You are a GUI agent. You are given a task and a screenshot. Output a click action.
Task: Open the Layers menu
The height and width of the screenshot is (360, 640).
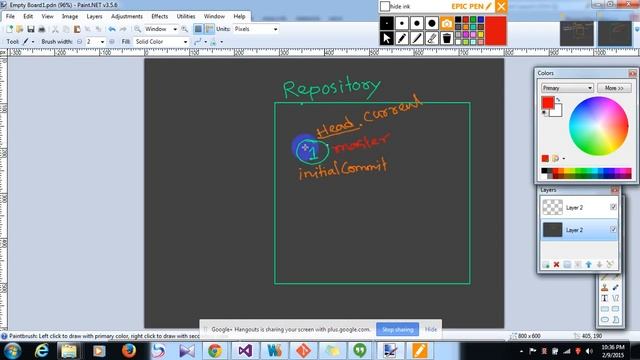tap(94, 16)
